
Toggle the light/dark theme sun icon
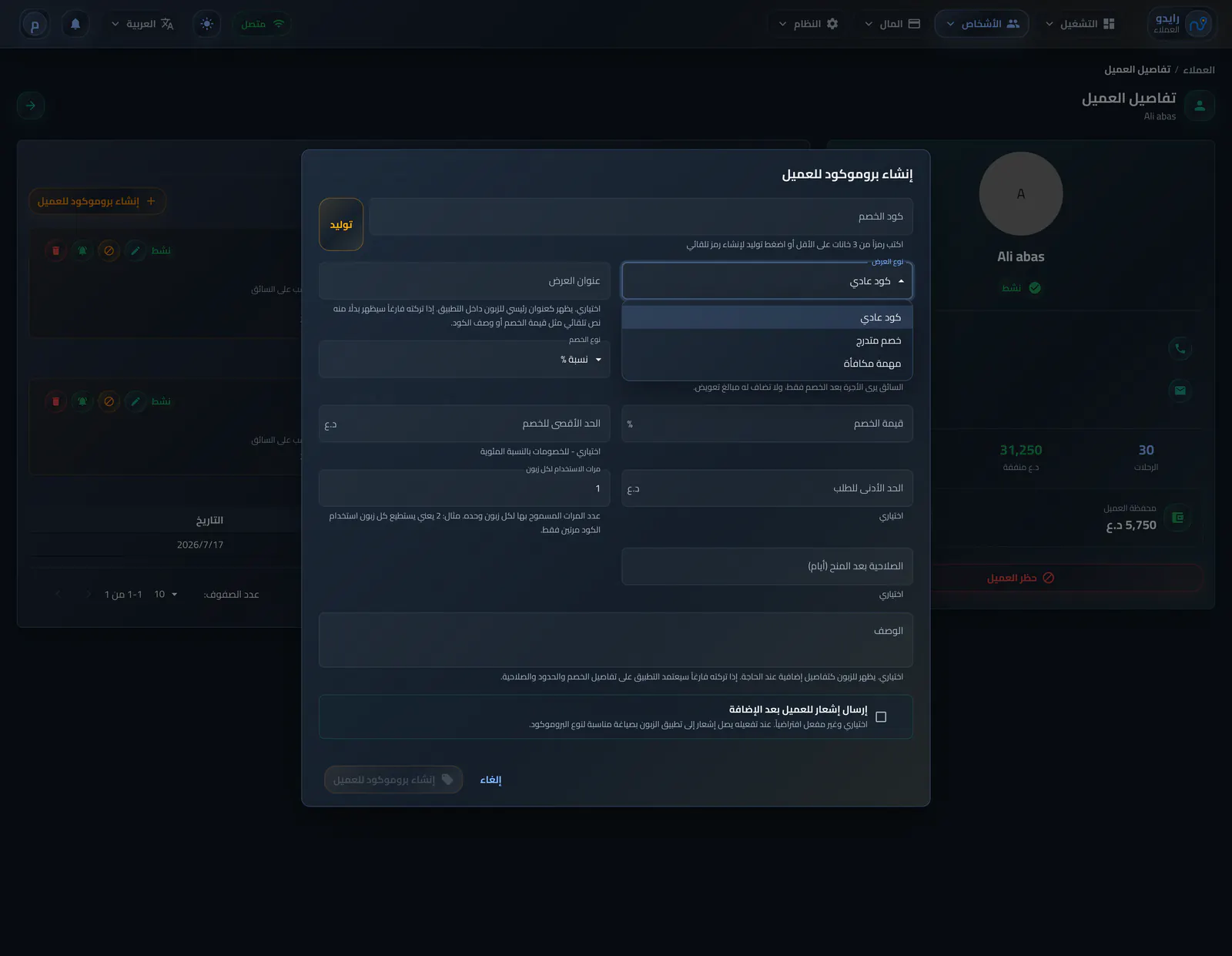[206, 24]
